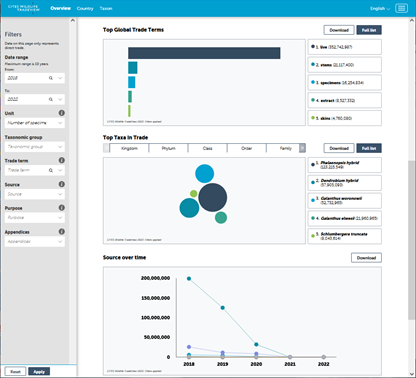Image resolution: width=416 pixels, height=378 pixels.
Task: Expand the To year dropdown
Action: click(60, 99)
